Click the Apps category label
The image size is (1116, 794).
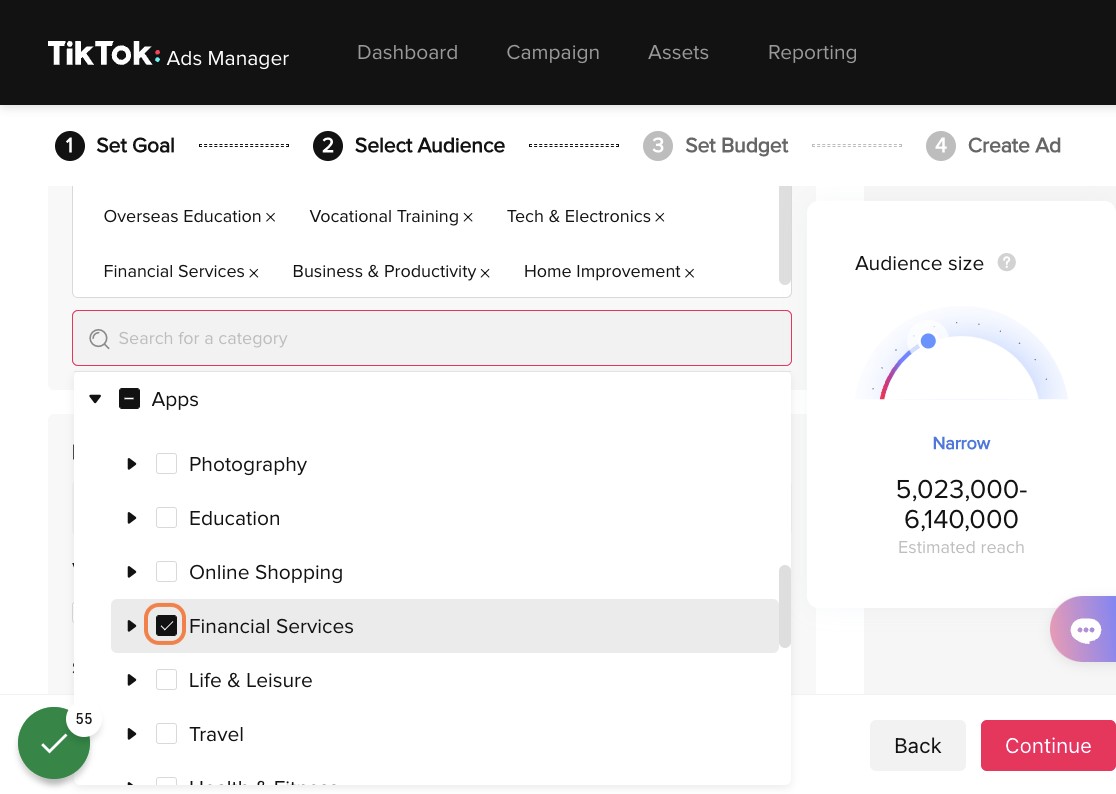click(x=175, y=400)
